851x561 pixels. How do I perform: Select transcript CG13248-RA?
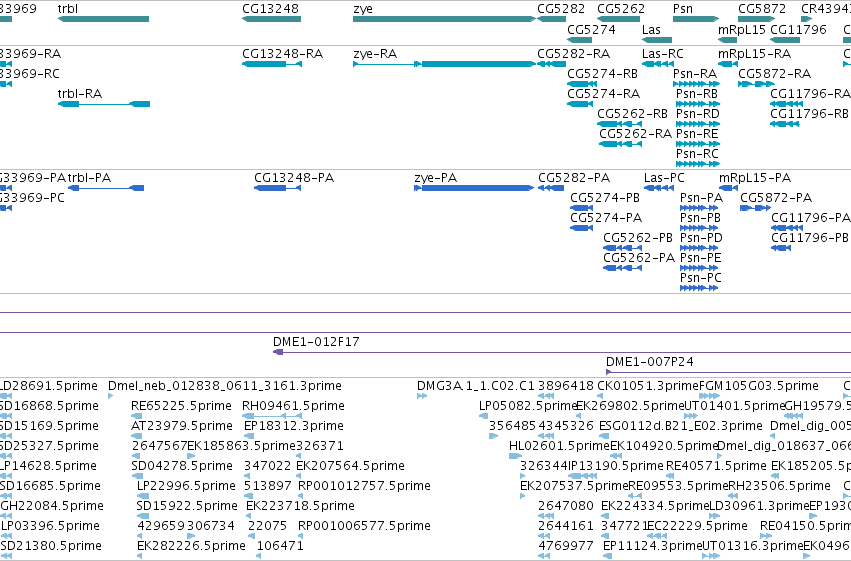(272, 64)
